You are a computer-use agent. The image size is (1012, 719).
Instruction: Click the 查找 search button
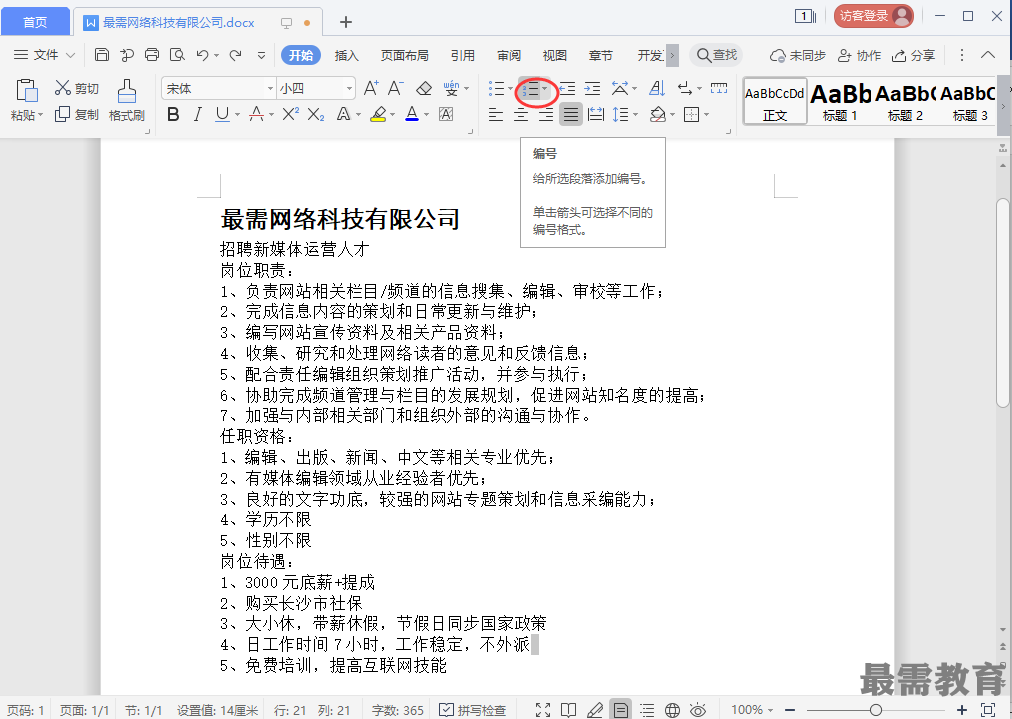716,56
